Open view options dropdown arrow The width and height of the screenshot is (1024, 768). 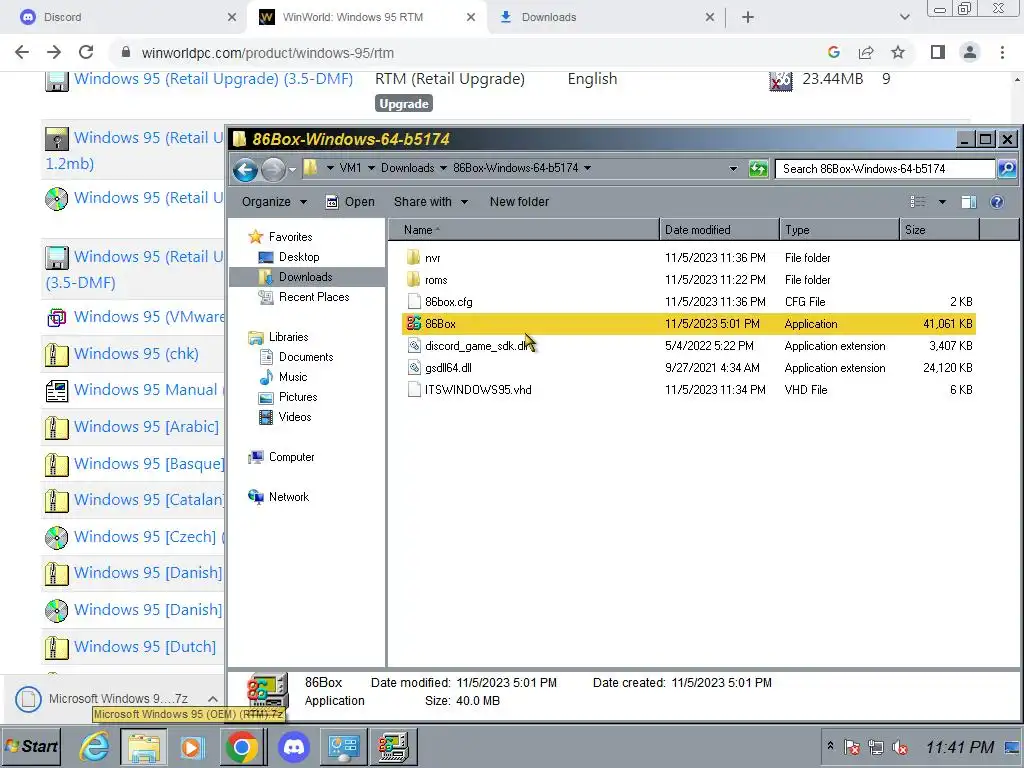pos(942,202)
